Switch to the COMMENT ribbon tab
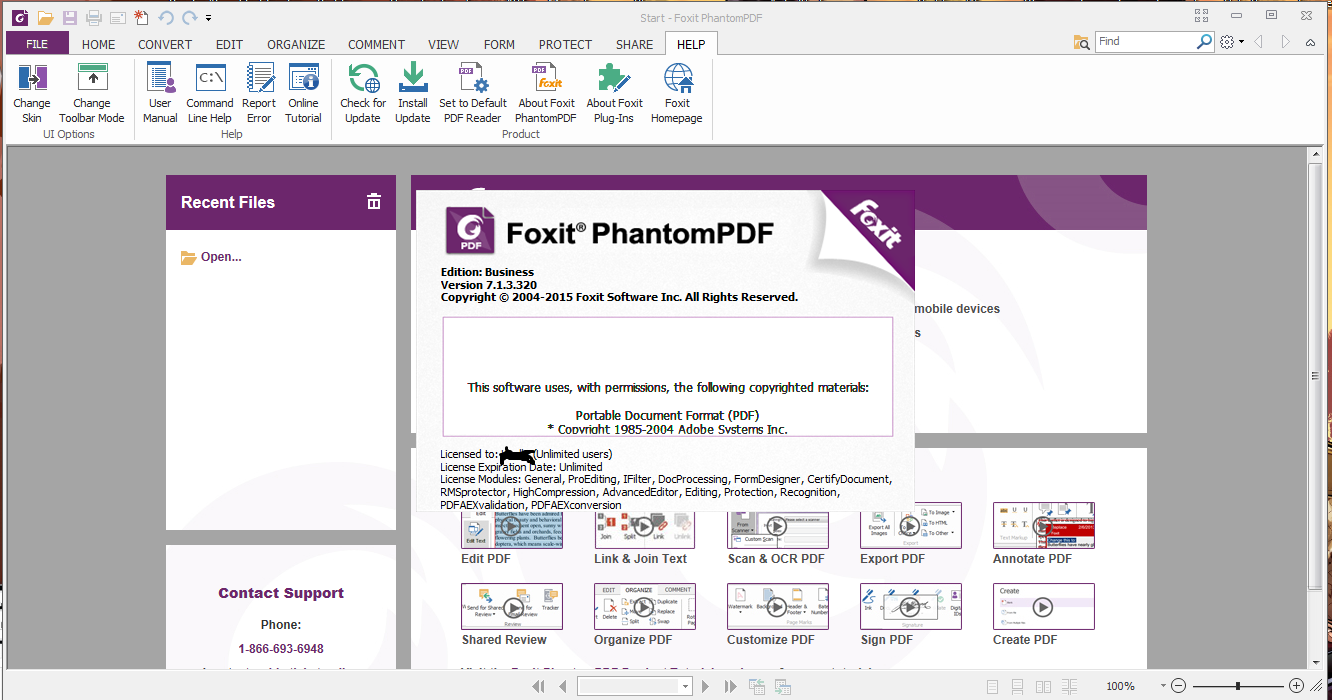Viewport: 1332px width, 700px height. tap(376, 44)
